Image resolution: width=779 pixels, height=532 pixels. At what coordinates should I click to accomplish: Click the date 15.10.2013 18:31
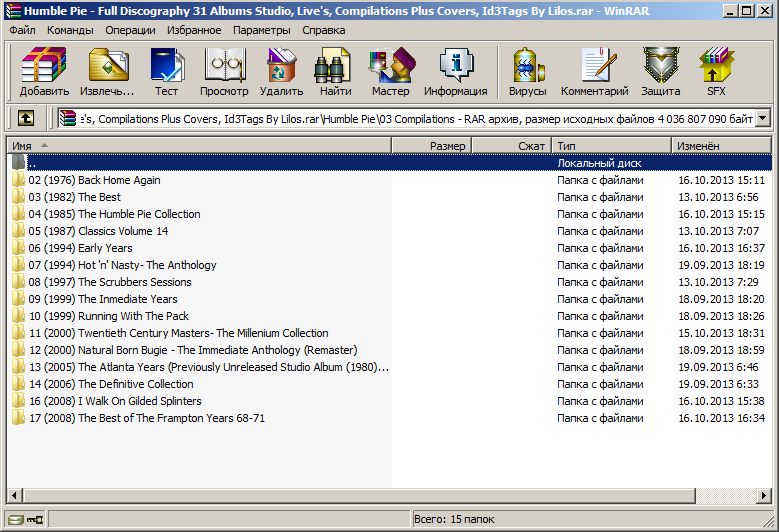(x=721, y=333)
